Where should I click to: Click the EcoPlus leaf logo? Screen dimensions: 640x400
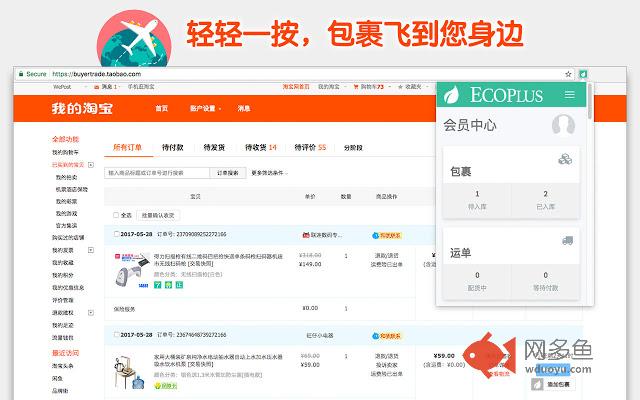(451, 95)
